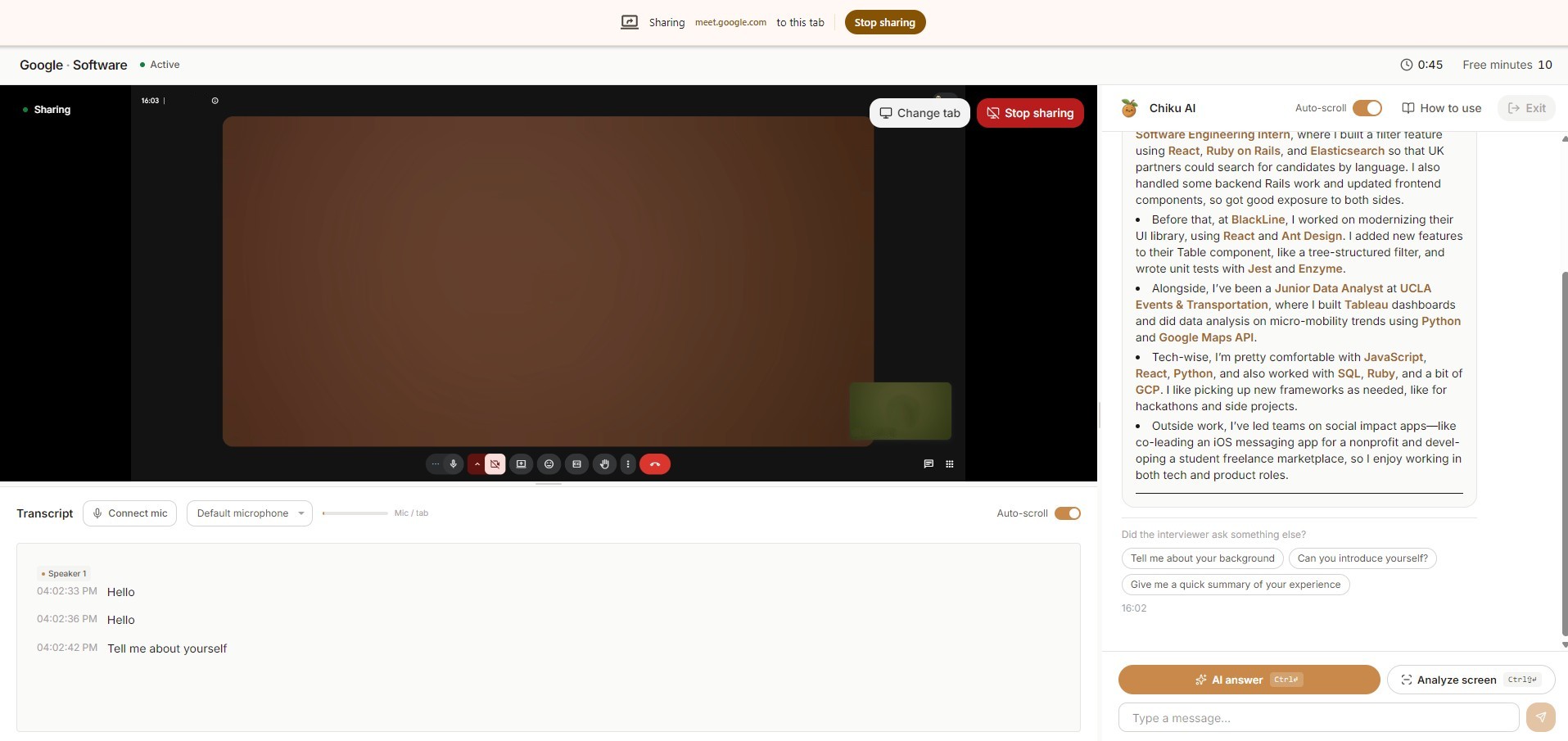Click meet.google.com link in sharing bar
This screenshot has height=741, width=1568.
click(x=730, y=22)
